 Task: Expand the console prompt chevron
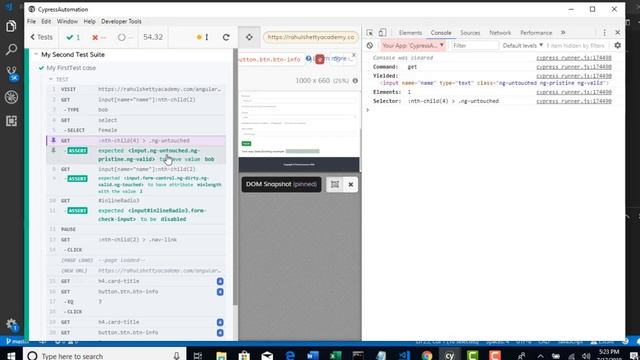click(368, 110)
